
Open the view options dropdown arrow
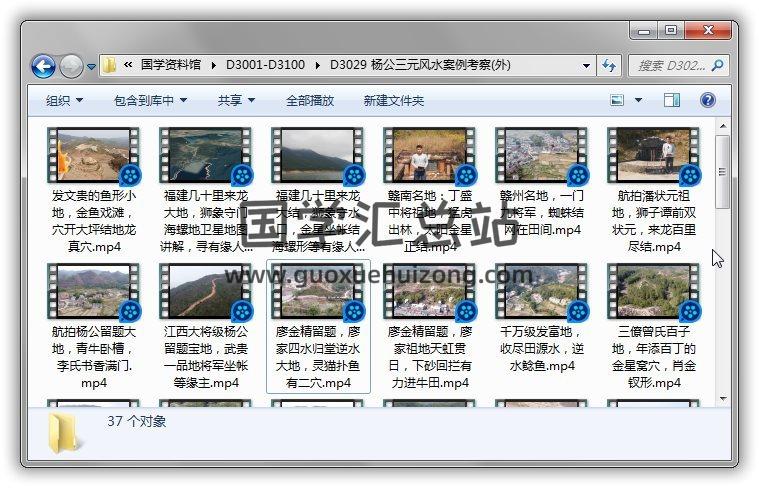(637, 101)
